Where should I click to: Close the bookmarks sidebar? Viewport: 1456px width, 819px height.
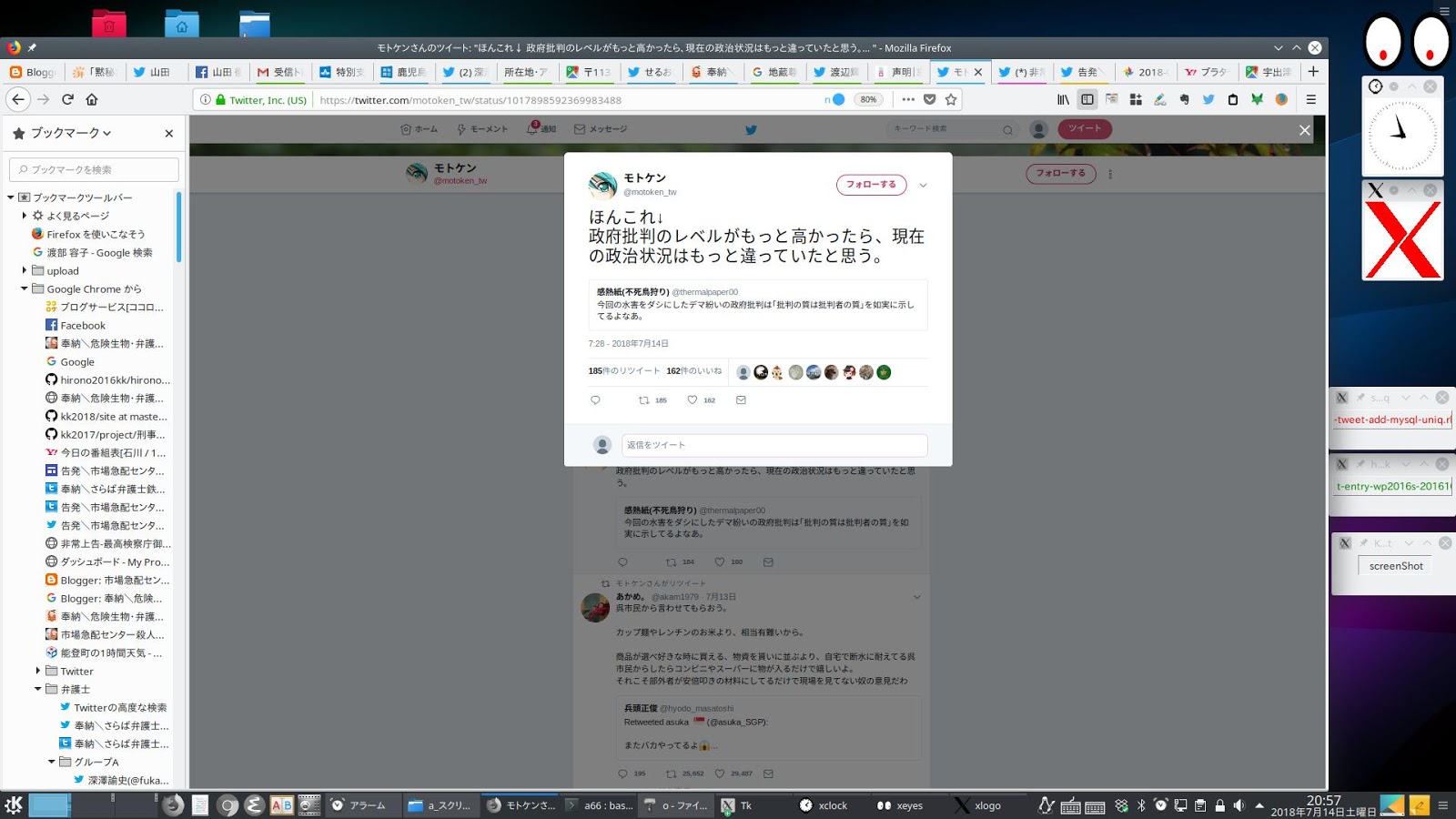point(168,133)
